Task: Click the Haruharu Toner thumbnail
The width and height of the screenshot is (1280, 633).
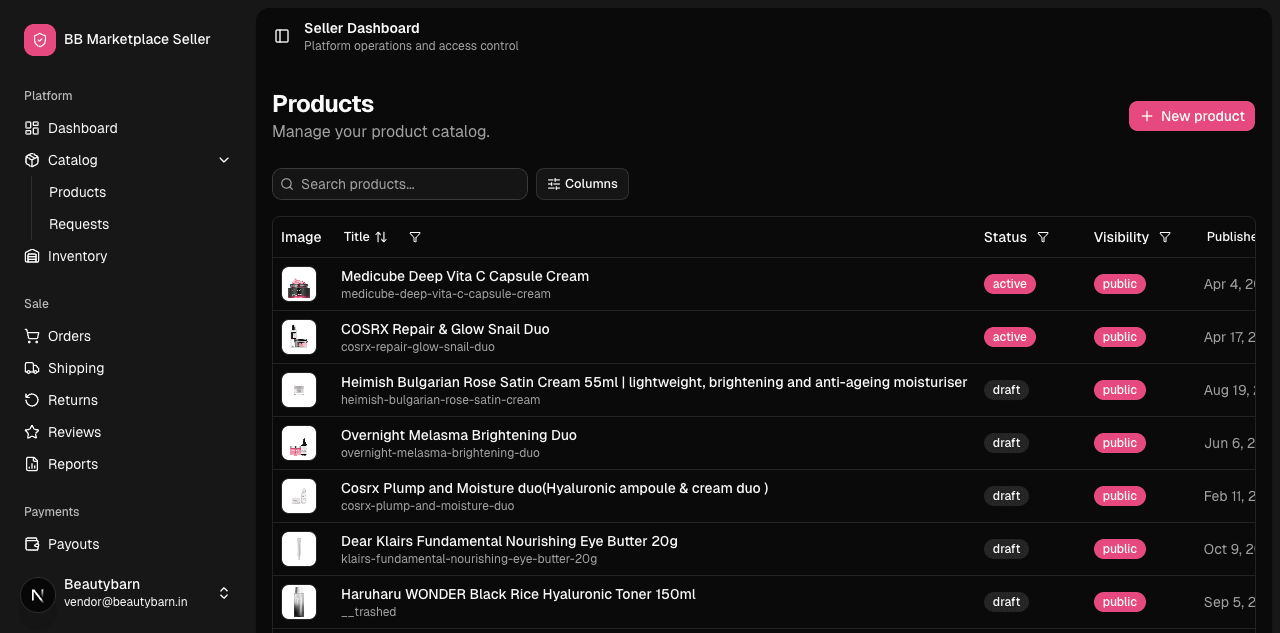Action: [x=299, y=602]
